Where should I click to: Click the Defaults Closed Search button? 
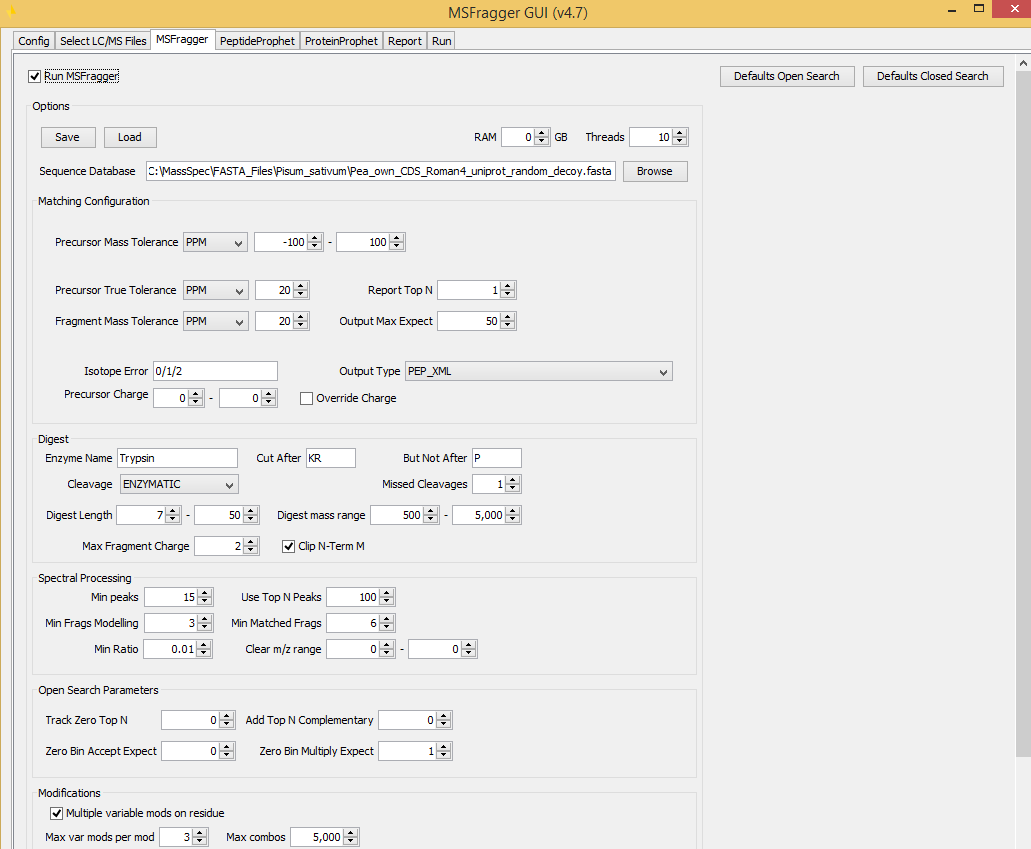932,75
